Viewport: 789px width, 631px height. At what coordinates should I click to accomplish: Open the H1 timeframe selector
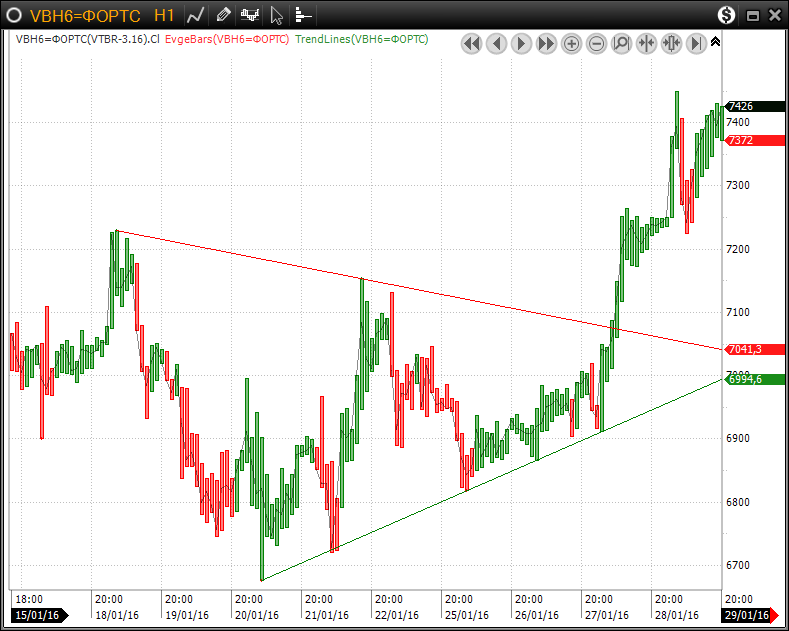tap(165, 16)
